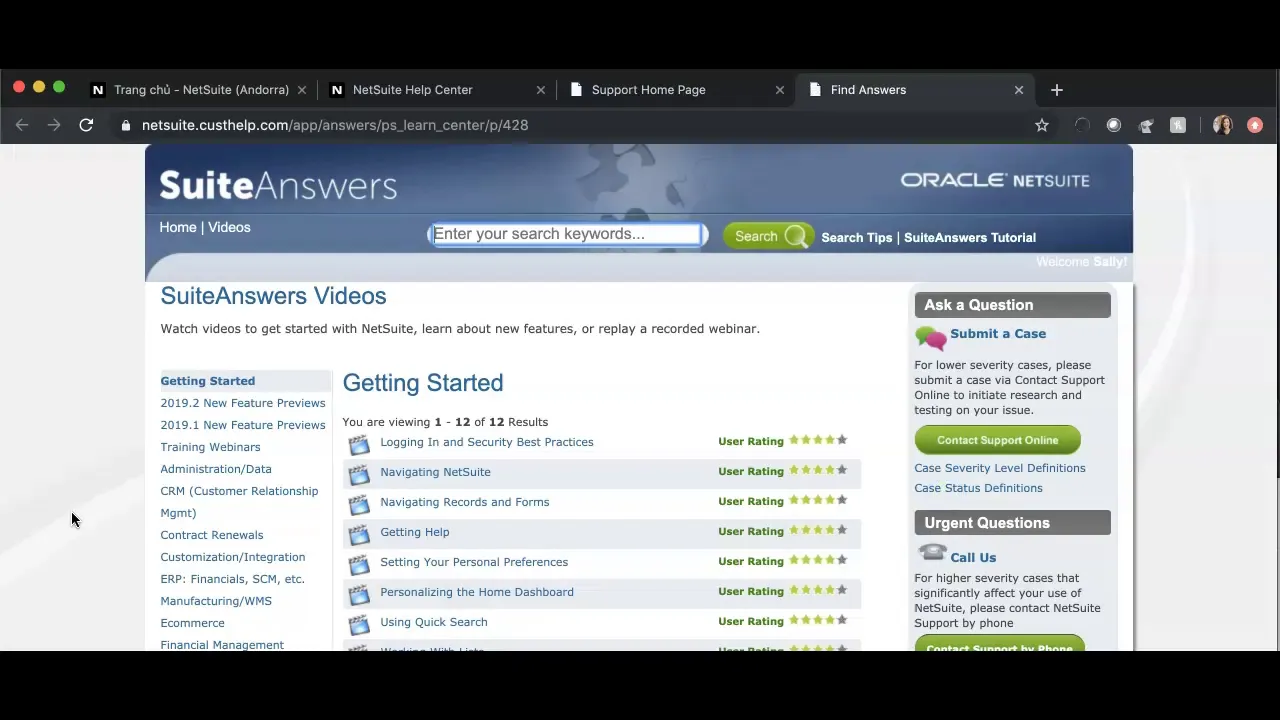Open Administration/Data category
The image size is (1280, 720).
coord(216,469)
